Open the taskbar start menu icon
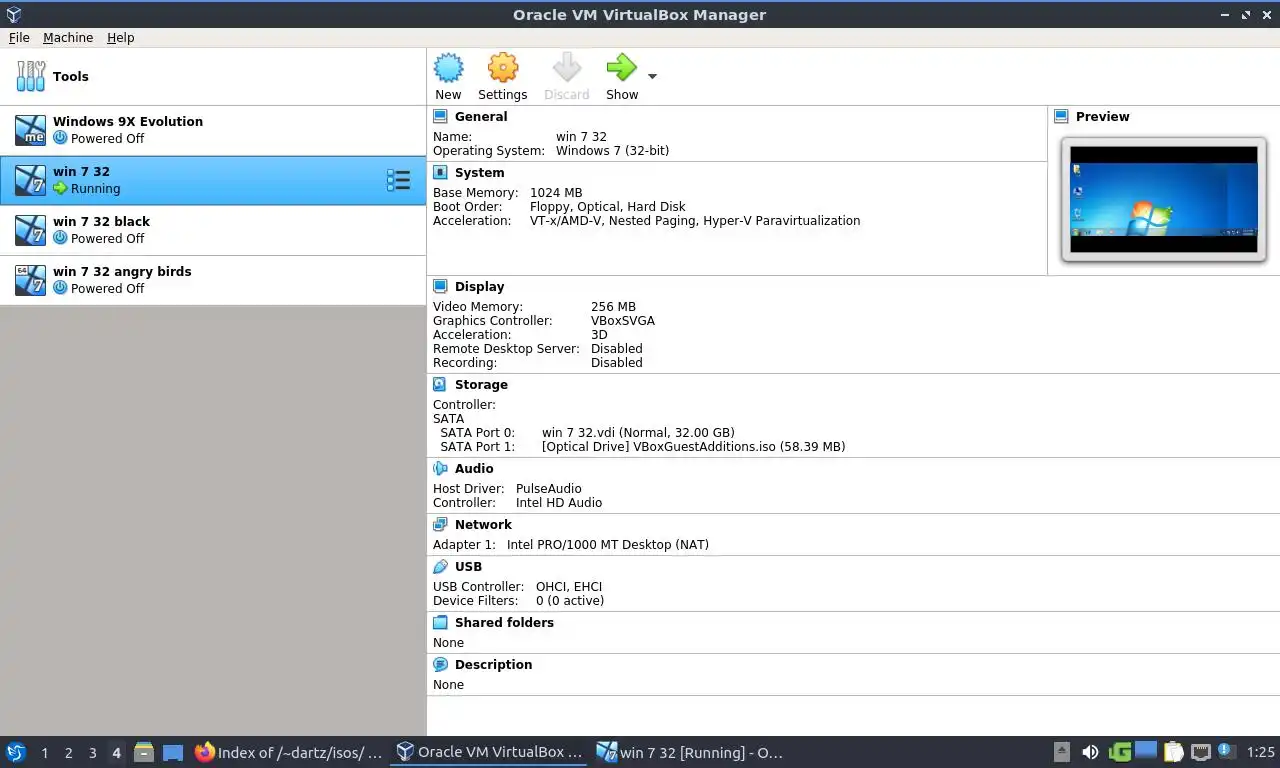Image resolution: width=1280 pixels, height=768 pixels. click(16, 752)
